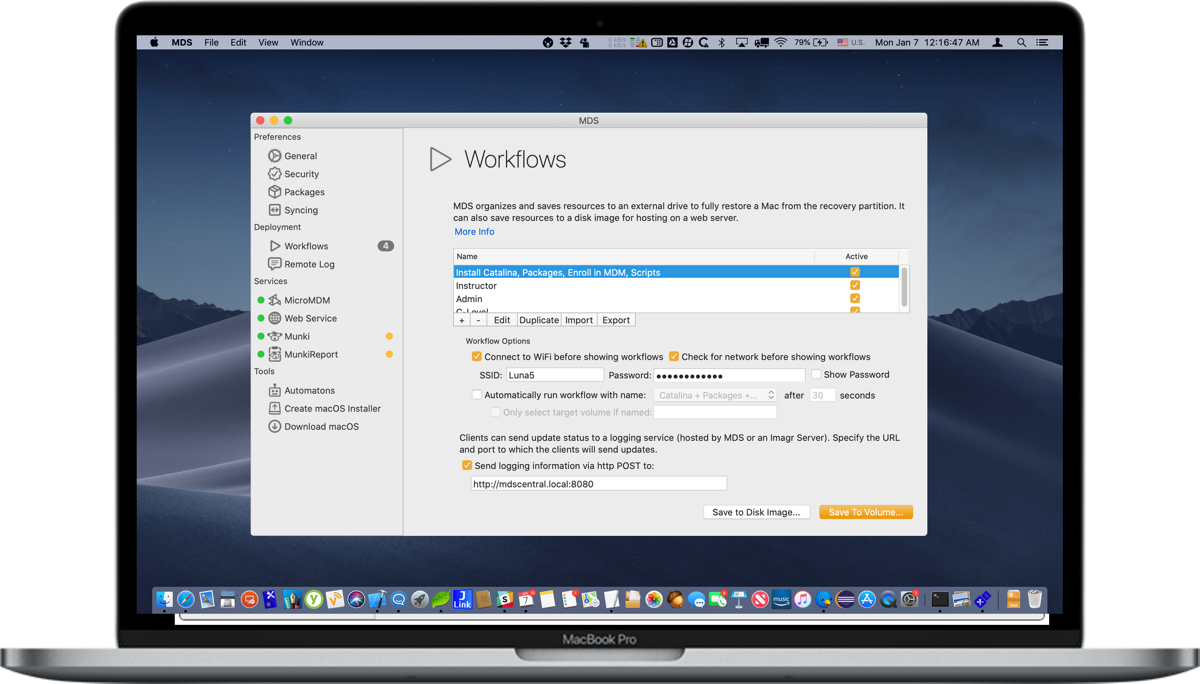Click the Save To Volume button
Viewport: 1200px width, 684px height.
coord(866,512)
